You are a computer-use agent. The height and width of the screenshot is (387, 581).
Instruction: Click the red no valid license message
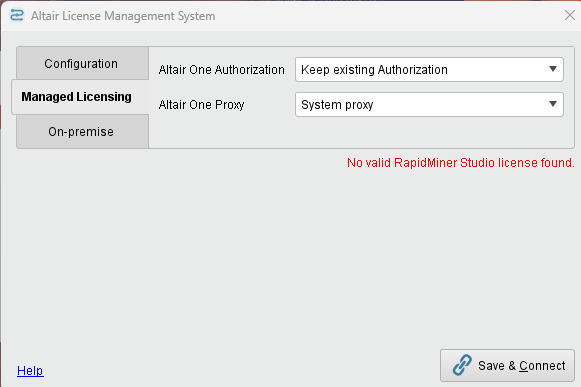click(x=461, y=163)
